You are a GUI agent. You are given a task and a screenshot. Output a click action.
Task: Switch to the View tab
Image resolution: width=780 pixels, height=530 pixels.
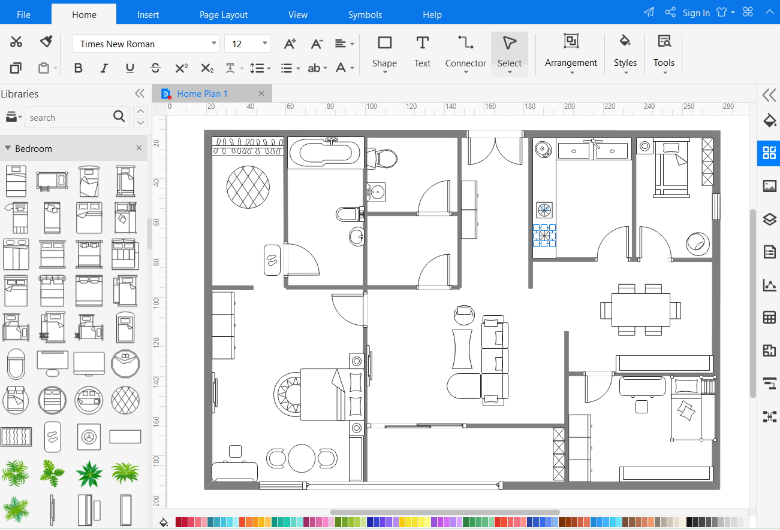coord(297,14)
